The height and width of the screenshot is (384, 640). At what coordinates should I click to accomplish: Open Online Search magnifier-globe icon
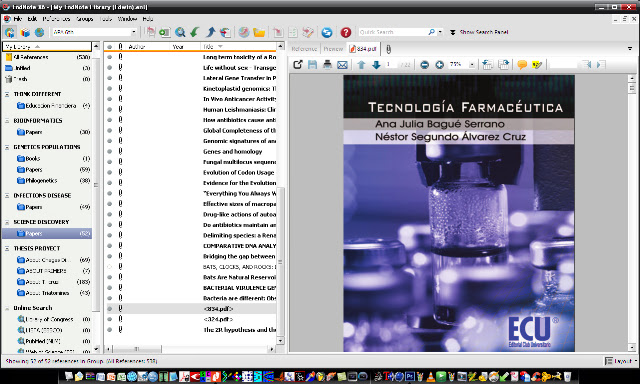[x=180, y=32]
